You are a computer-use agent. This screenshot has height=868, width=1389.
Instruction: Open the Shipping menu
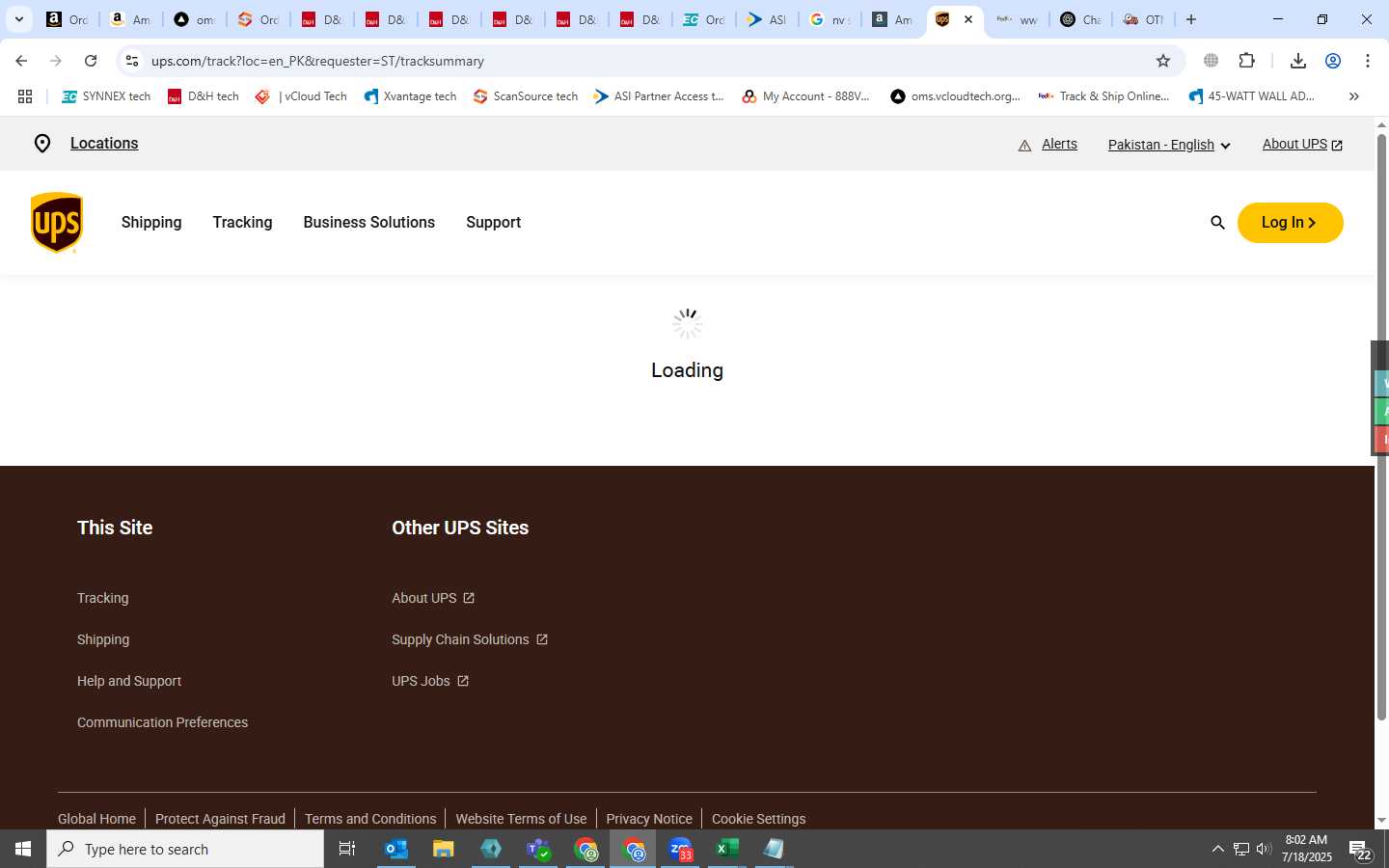point(151,223)
